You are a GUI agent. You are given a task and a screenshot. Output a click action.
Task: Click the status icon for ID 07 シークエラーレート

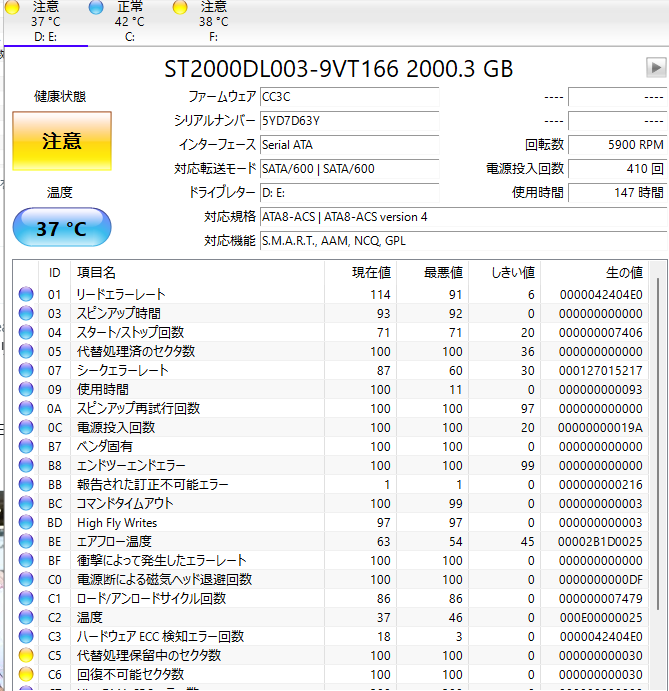tap(26, 370)
